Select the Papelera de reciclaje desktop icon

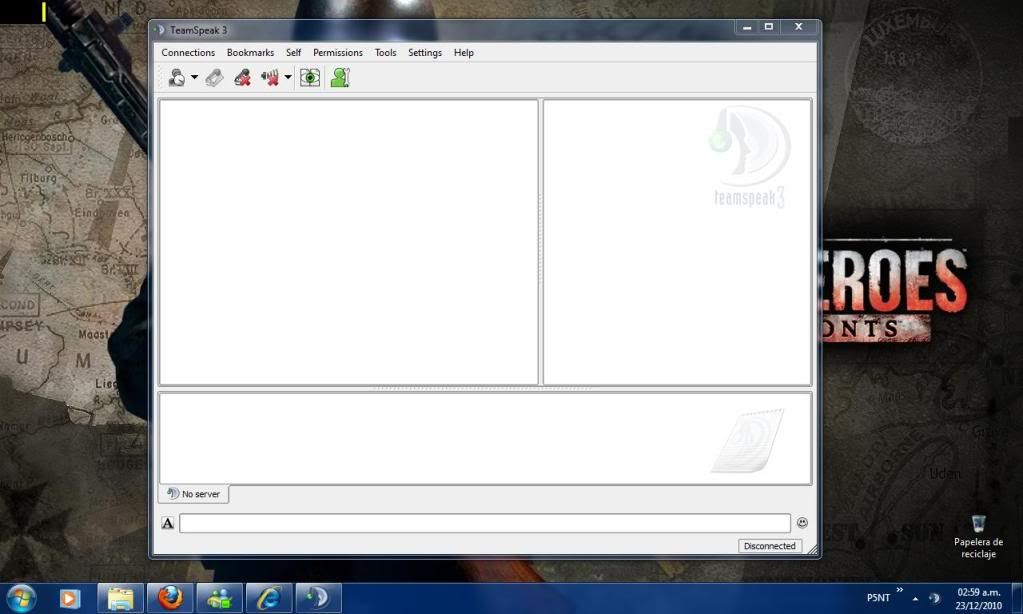coord(978,537)
